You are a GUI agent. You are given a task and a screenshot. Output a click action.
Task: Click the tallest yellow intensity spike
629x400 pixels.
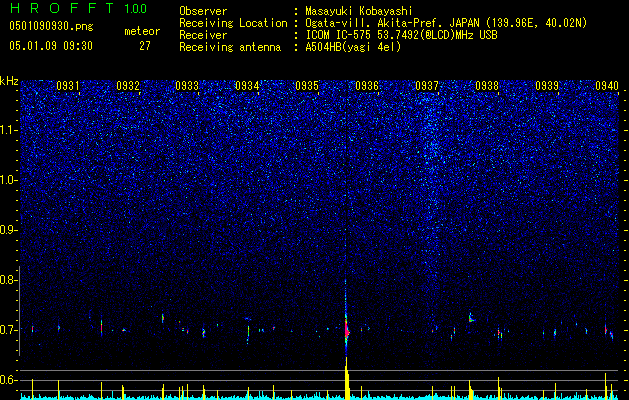(347, 378)
